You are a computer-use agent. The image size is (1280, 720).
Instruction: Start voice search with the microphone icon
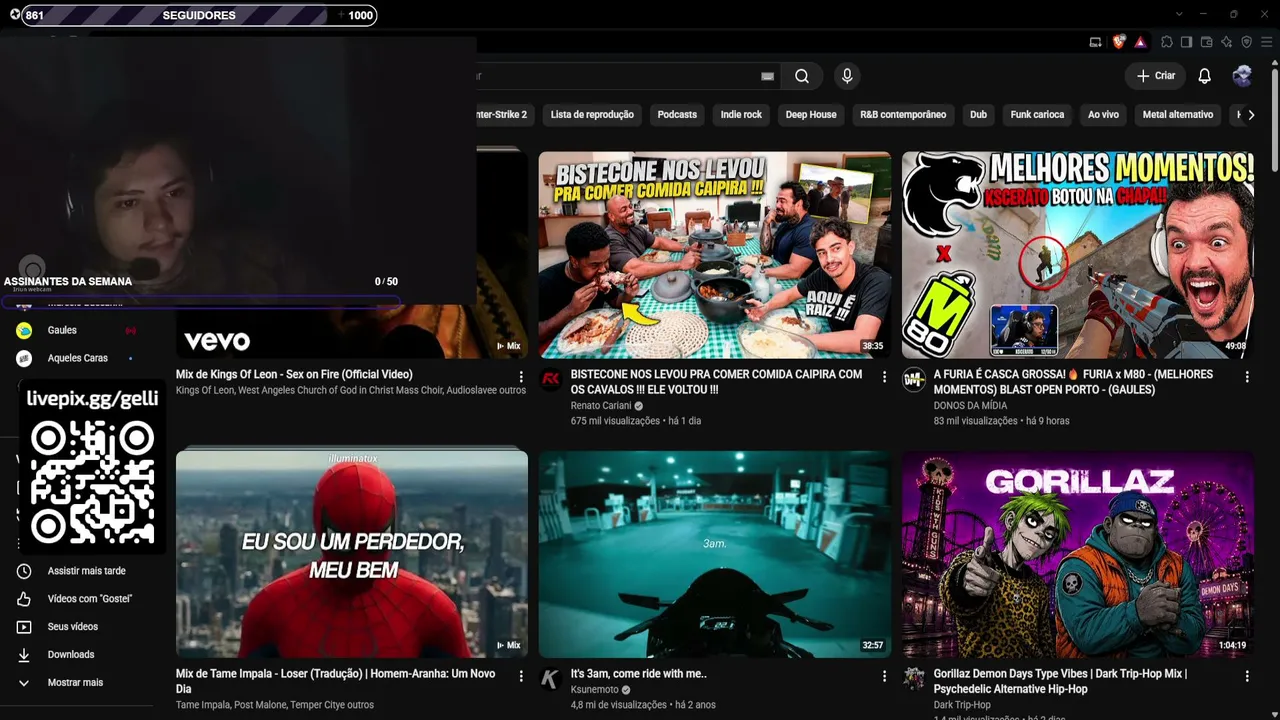(x=847, y=76)
